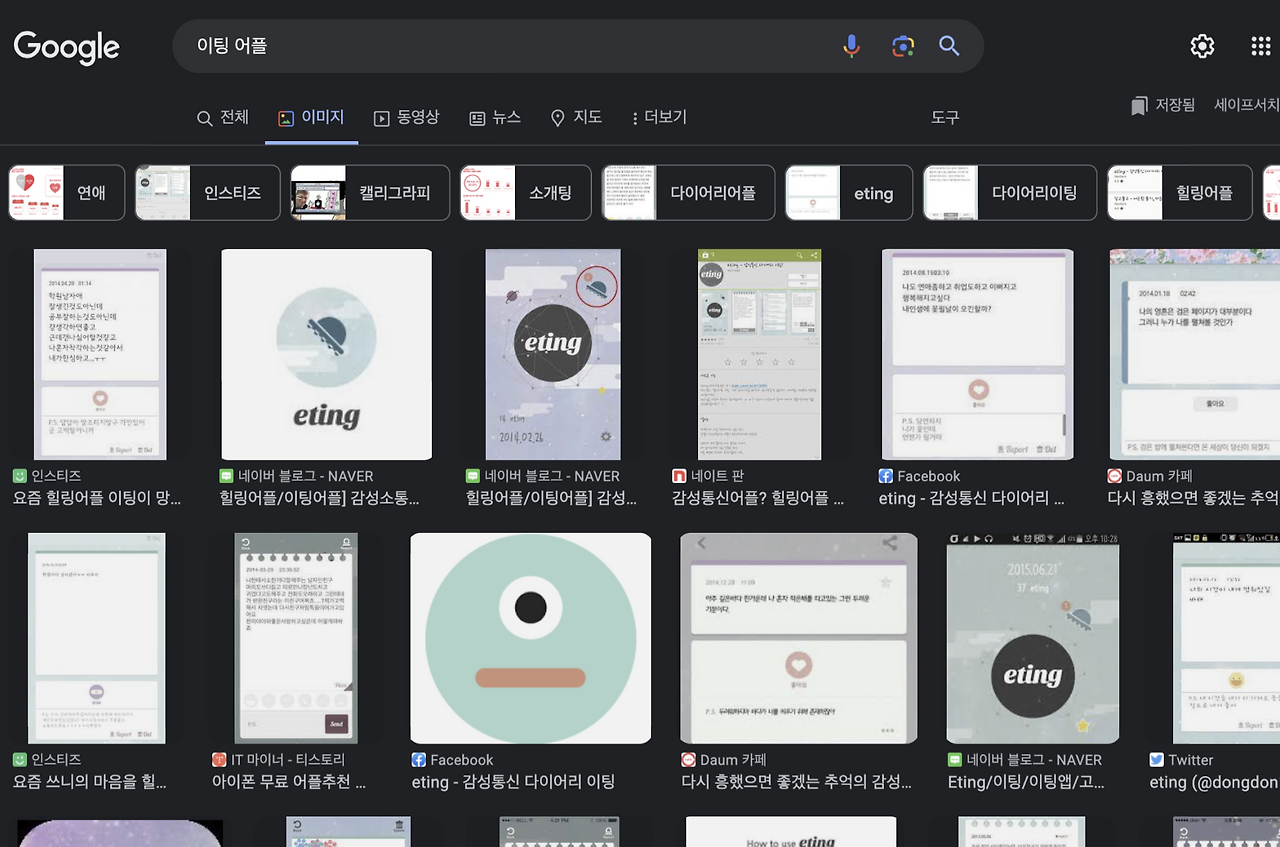Click the 저장됨 bookmark icon

coord(1139,105)
